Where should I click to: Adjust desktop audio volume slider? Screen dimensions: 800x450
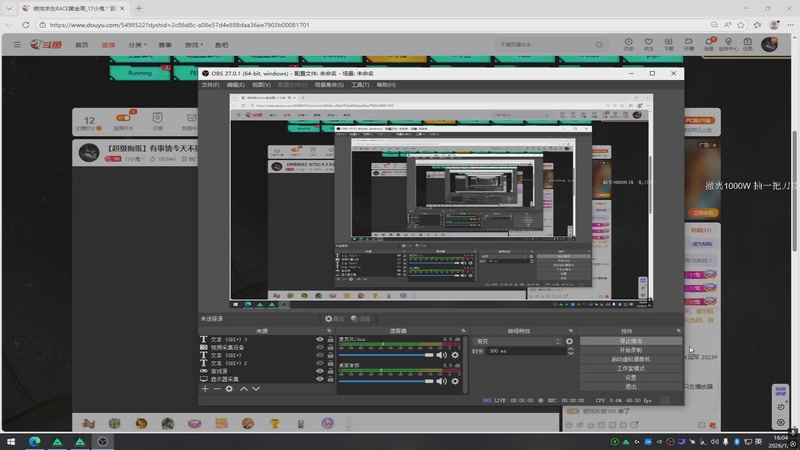coord(386,381)
